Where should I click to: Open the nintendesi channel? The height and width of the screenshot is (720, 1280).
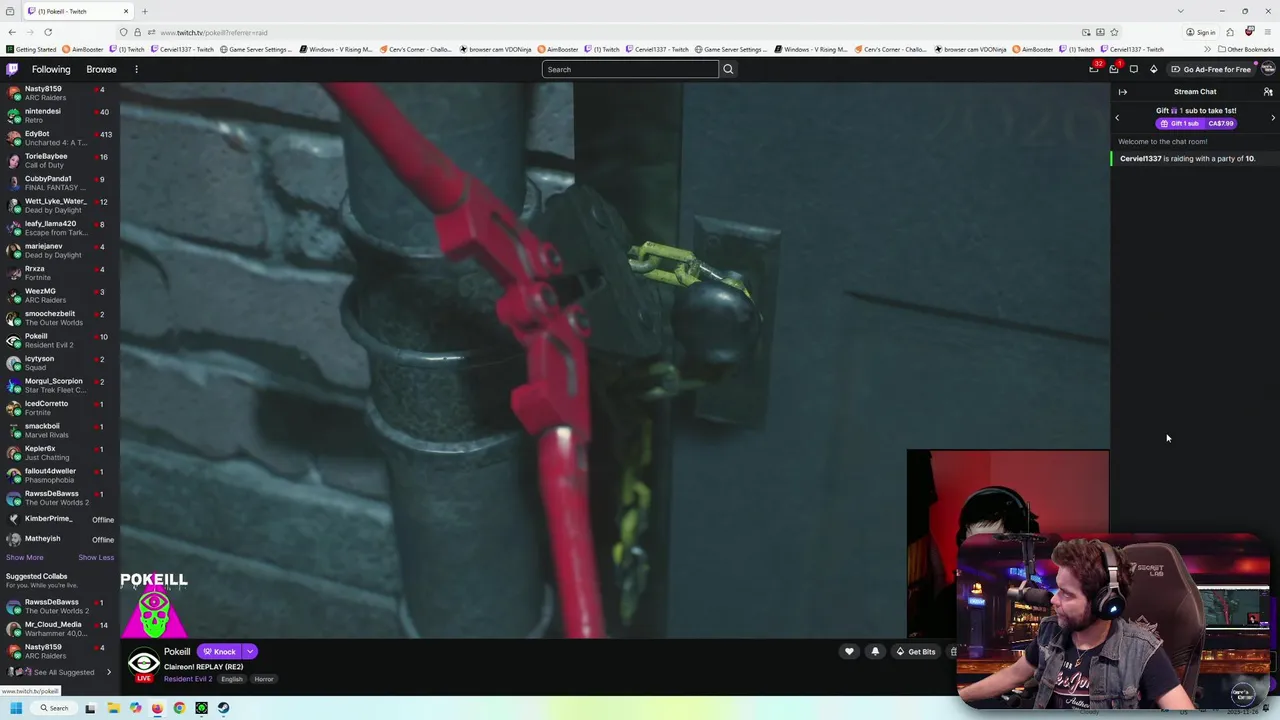(x=60, y=115)
